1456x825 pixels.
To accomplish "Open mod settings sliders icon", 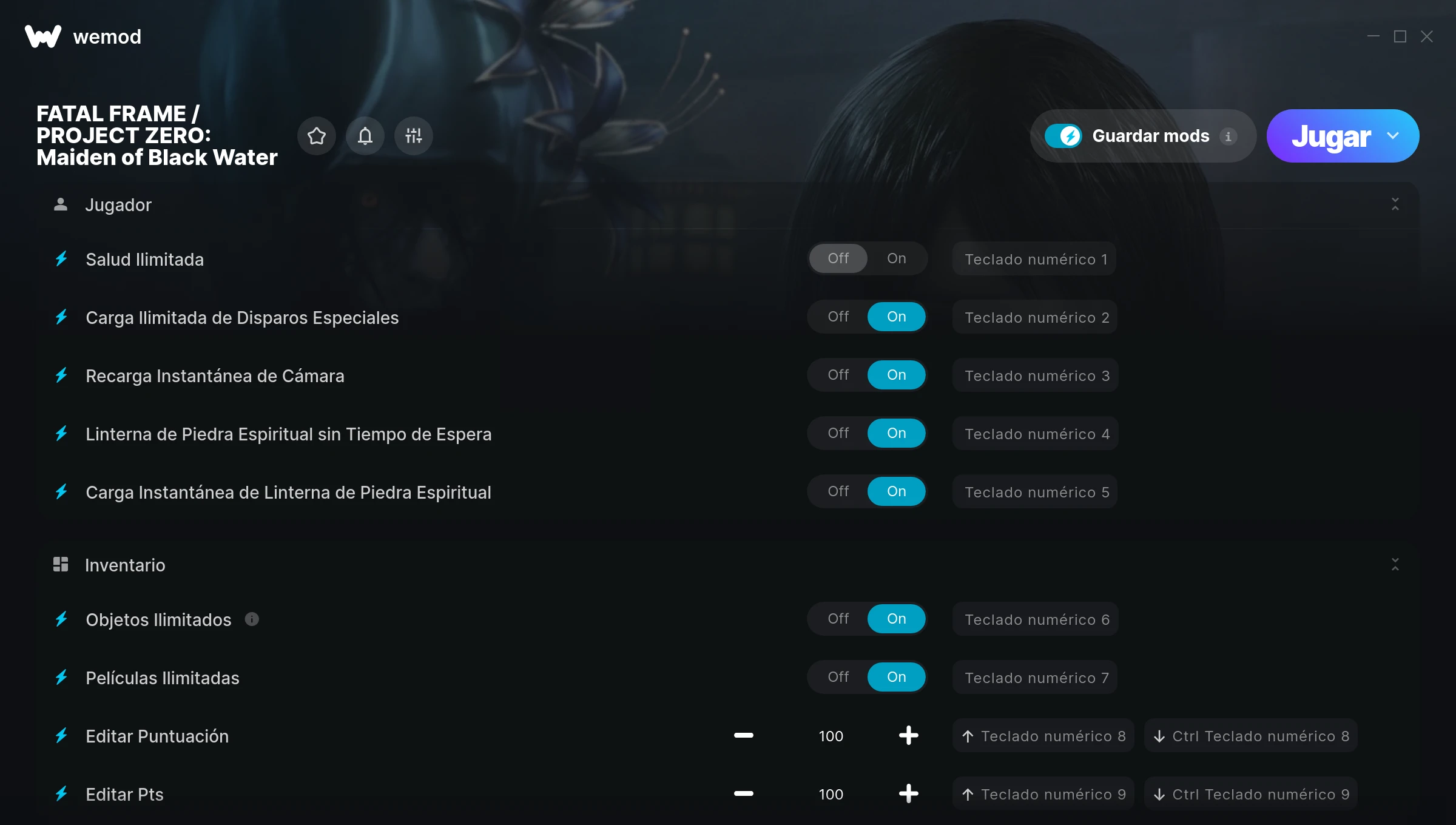I will click(414, 136).
